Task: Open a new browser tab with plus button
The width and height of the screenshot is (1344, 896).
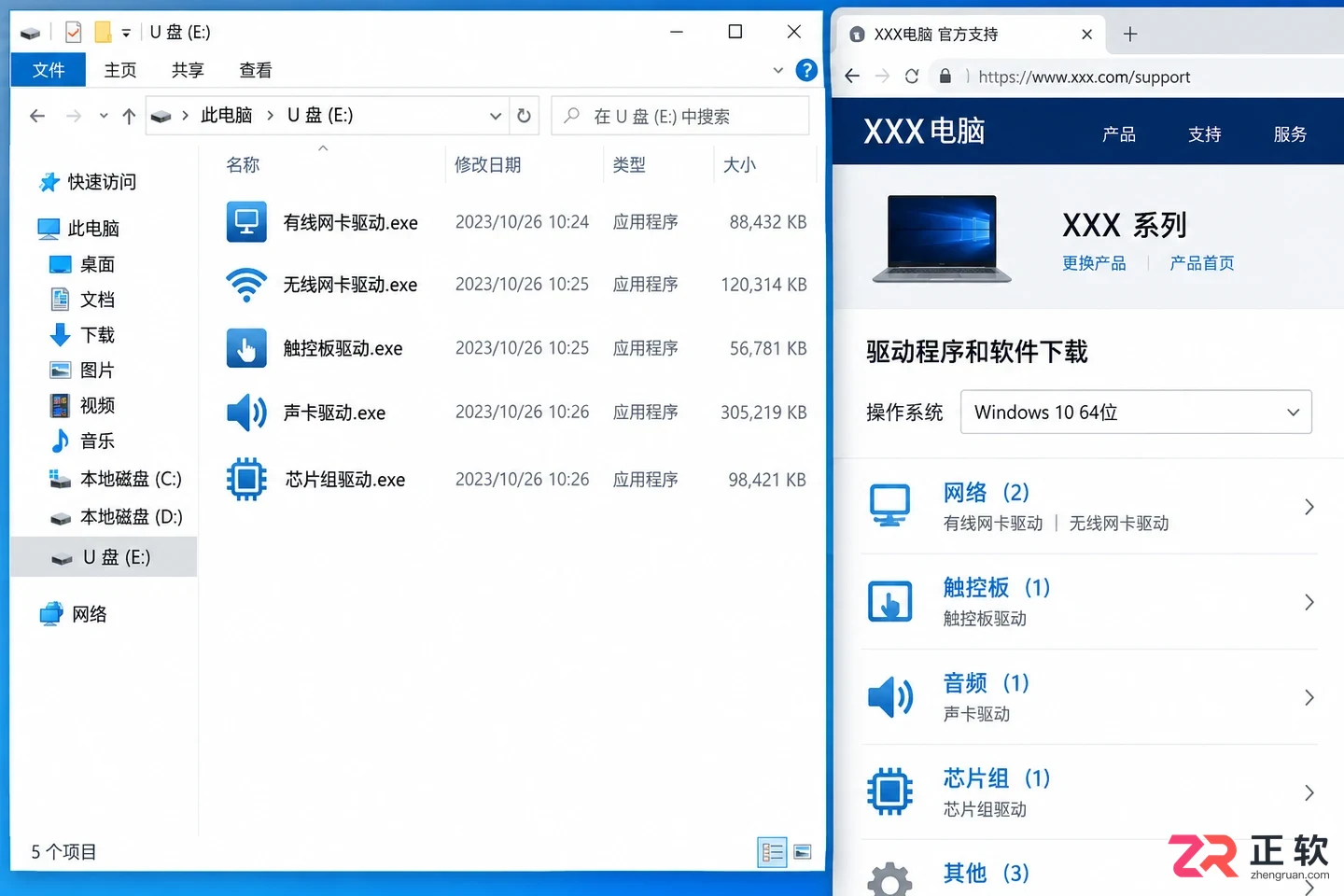Action: (x=1130, y=35)
